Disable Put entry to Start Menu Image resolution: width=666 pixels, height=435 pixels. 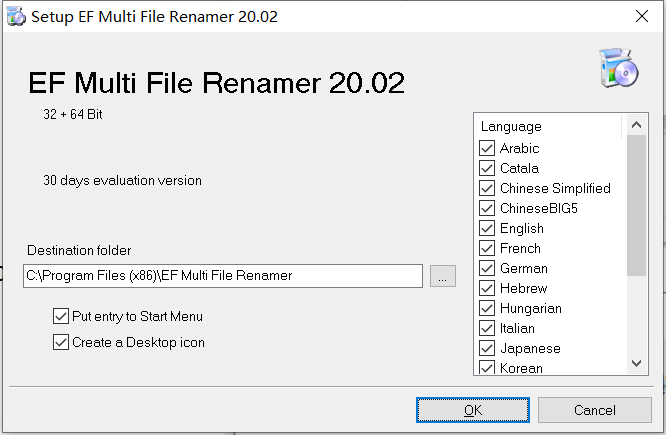61,316
